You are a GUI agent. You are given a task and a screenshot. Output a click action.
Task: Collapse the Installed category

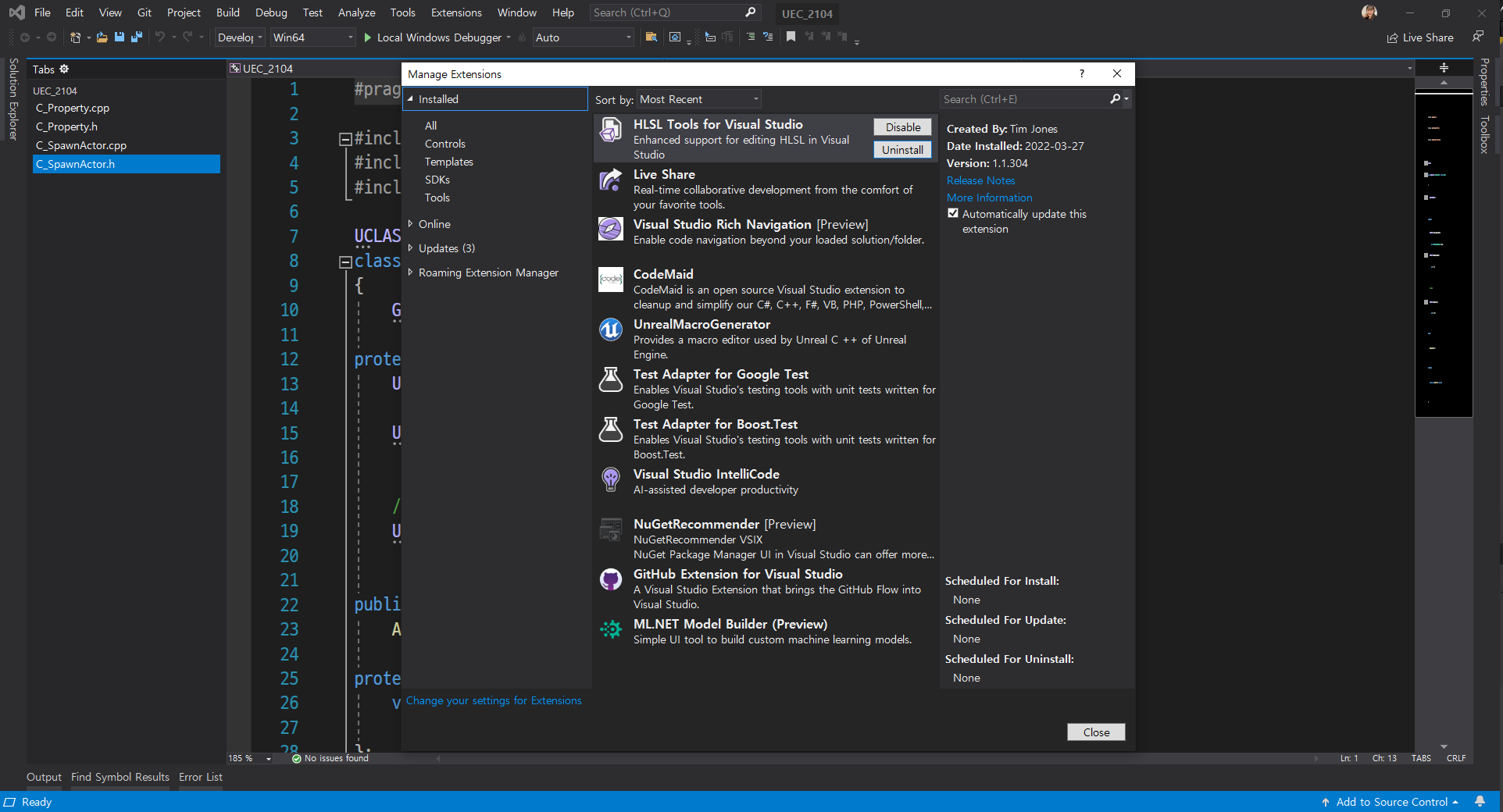[x=410, y=99]
